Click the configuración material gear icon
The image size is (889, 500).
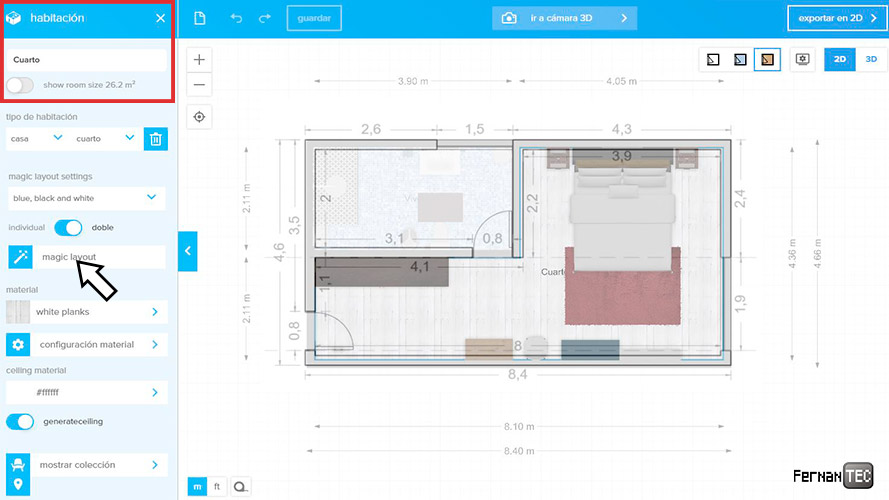click(x=18, y=344)
